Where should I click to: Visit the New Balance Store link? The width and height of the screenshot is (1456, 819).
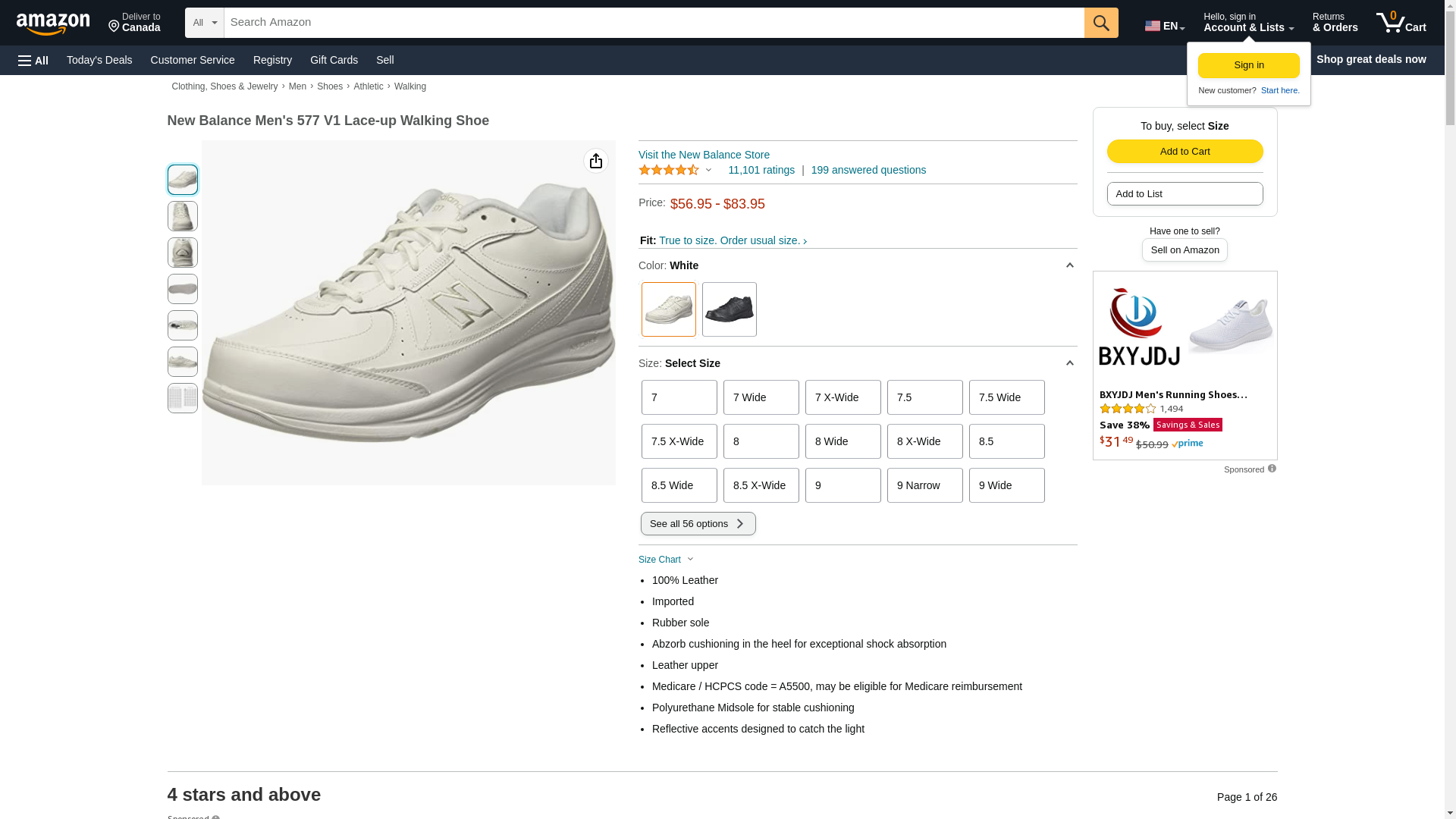point(704,155)
